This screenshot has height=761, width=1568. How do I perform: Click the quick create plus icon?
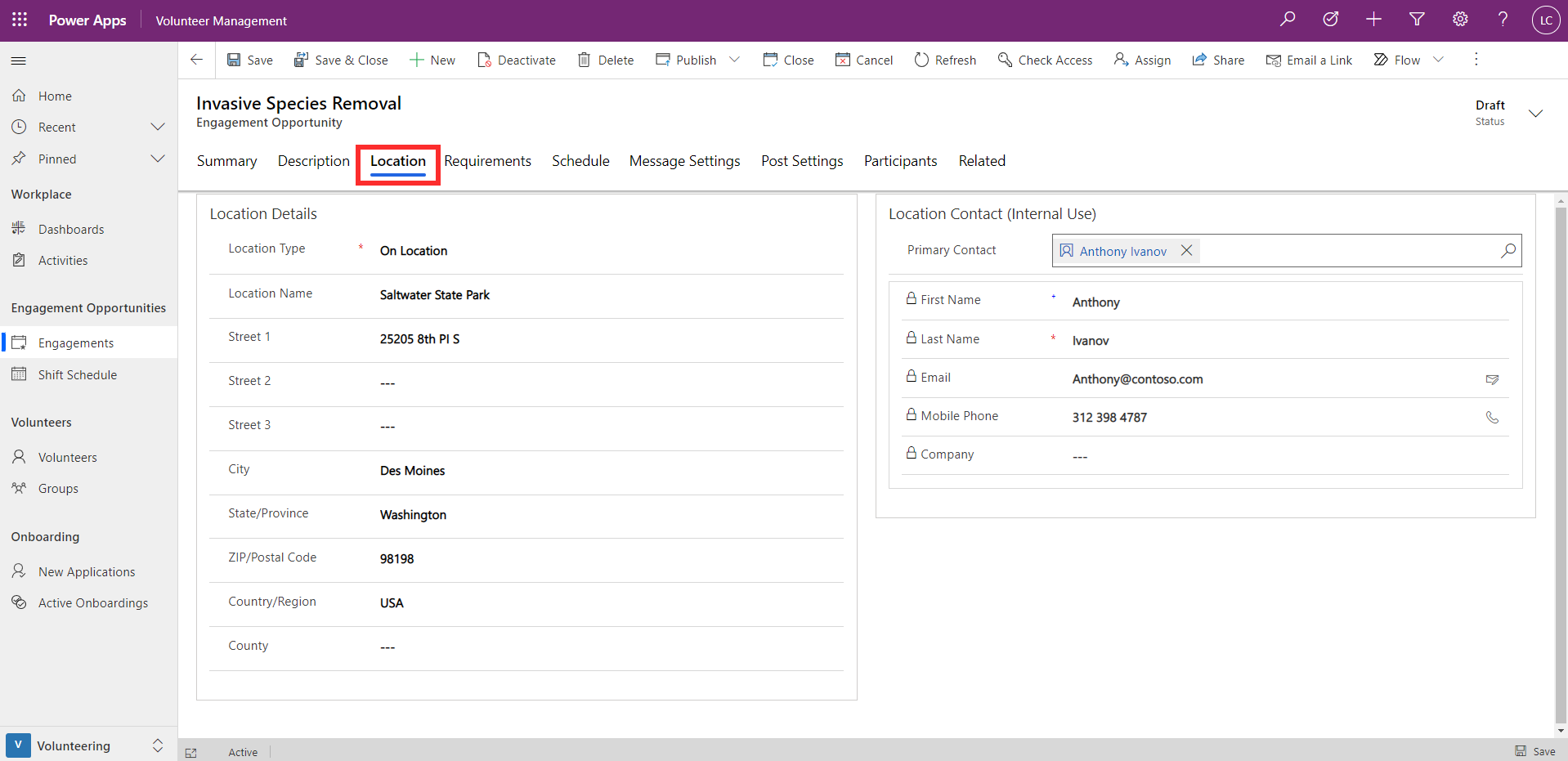[x=1374, y=19]
